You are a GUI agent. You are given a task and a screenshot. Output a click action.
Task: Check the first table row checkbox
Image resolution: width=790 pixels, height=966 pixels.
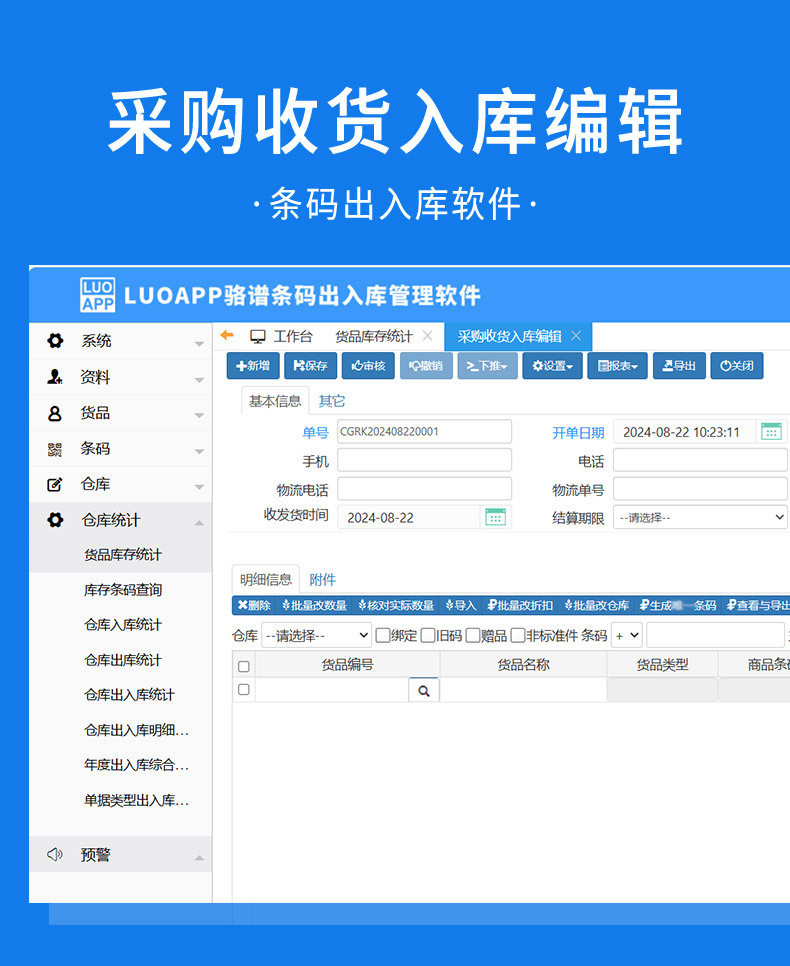243,689
